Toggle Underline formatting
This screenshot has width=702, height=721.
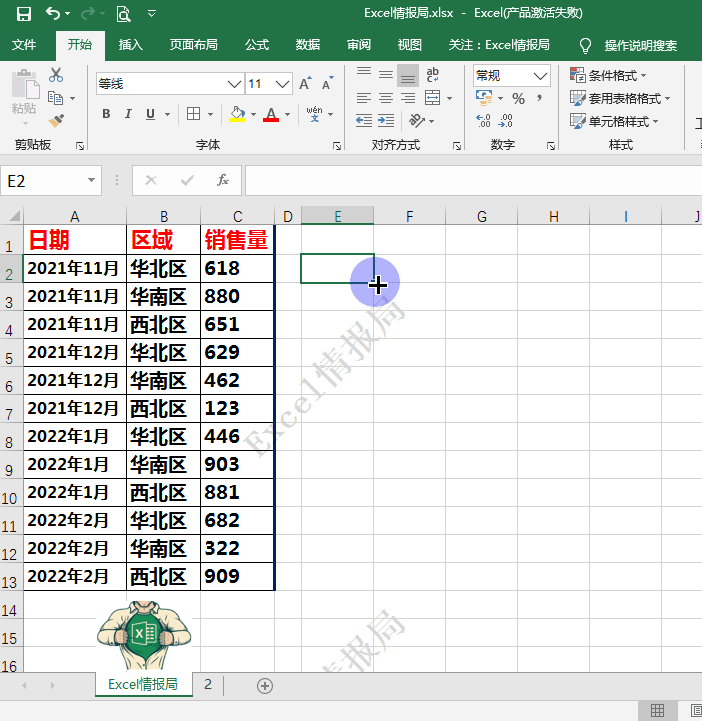tap(150, 114)
